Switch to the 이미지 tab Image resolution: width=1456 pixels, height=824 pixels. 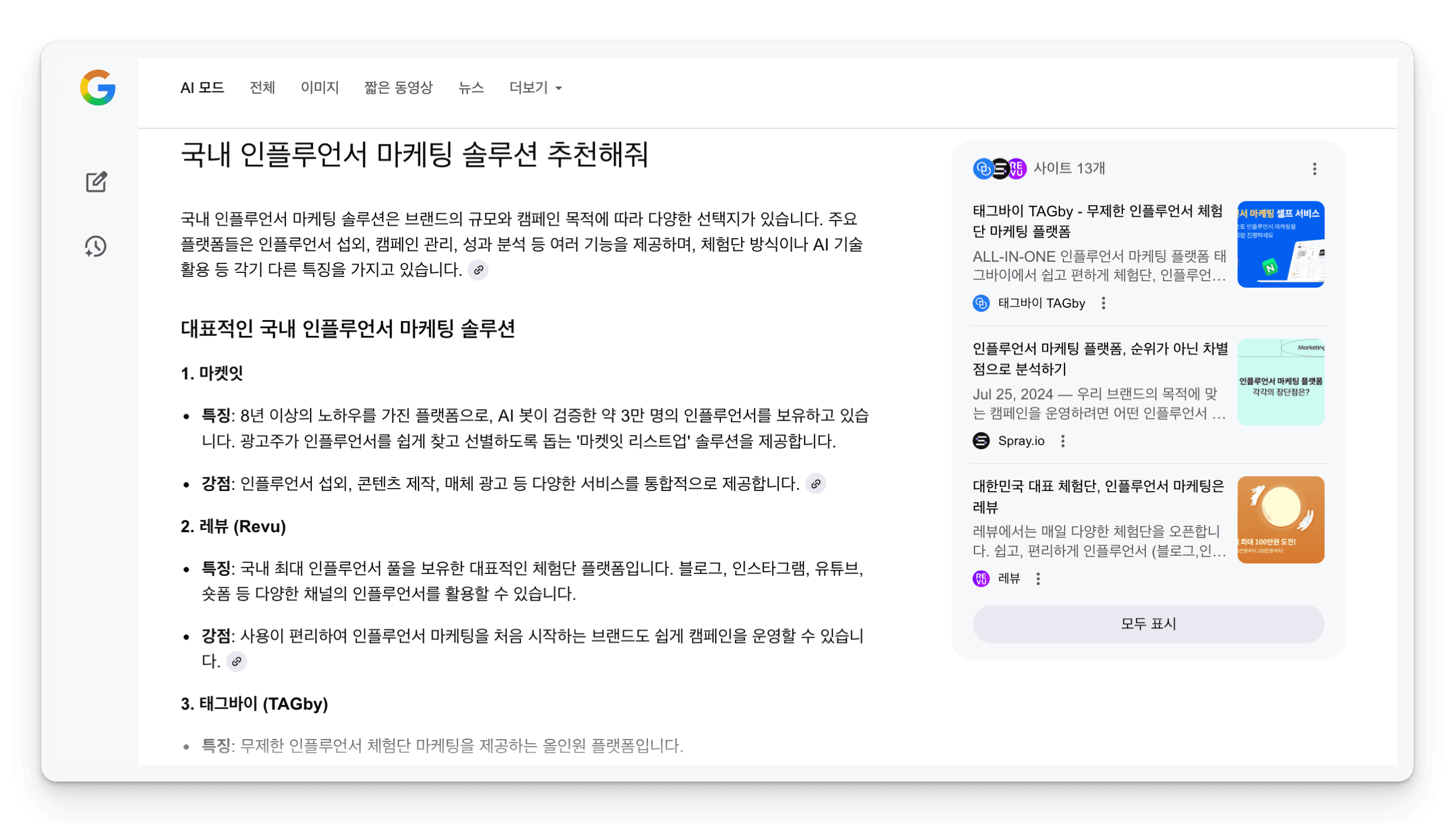319,88
